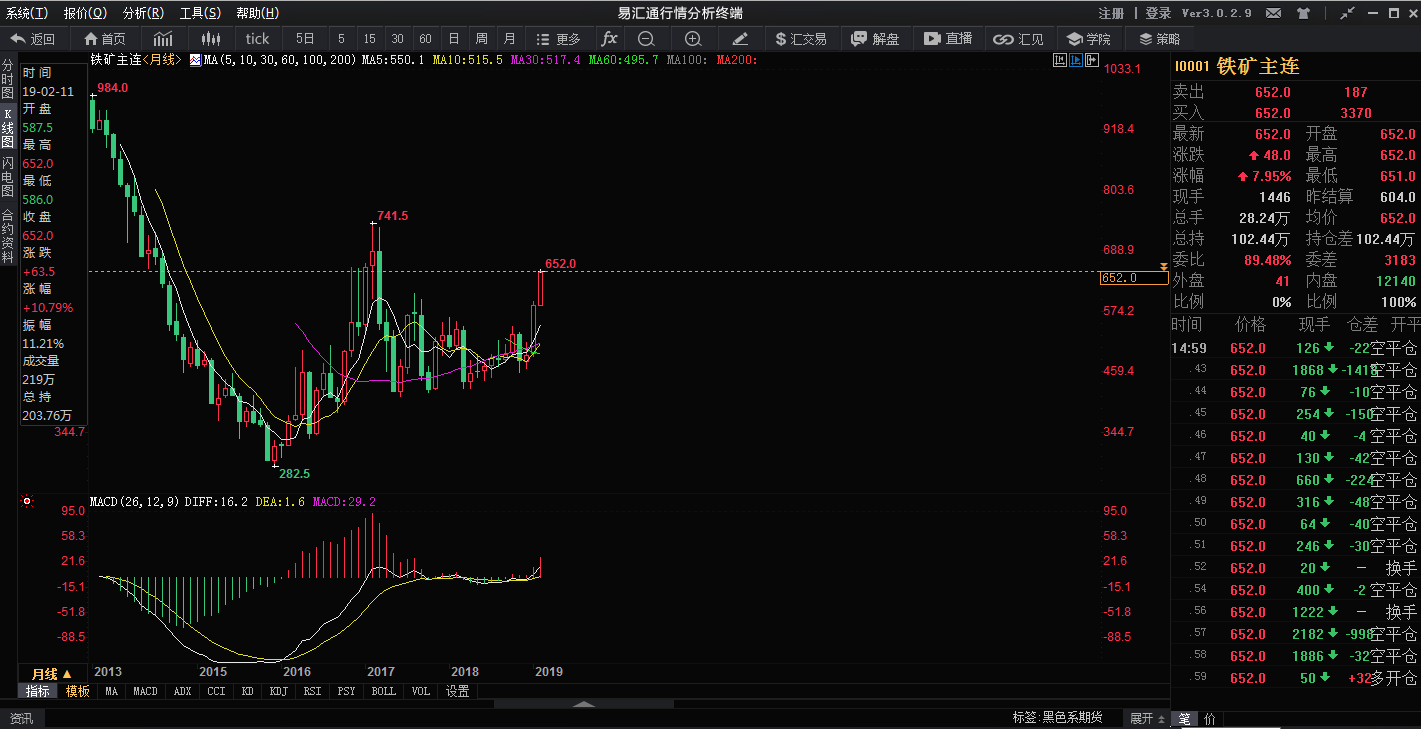Screen dimensions: 1421x729
Task: Click the shirt skin theme icon
Action: pyautogui.click(x=1302, y=13)
